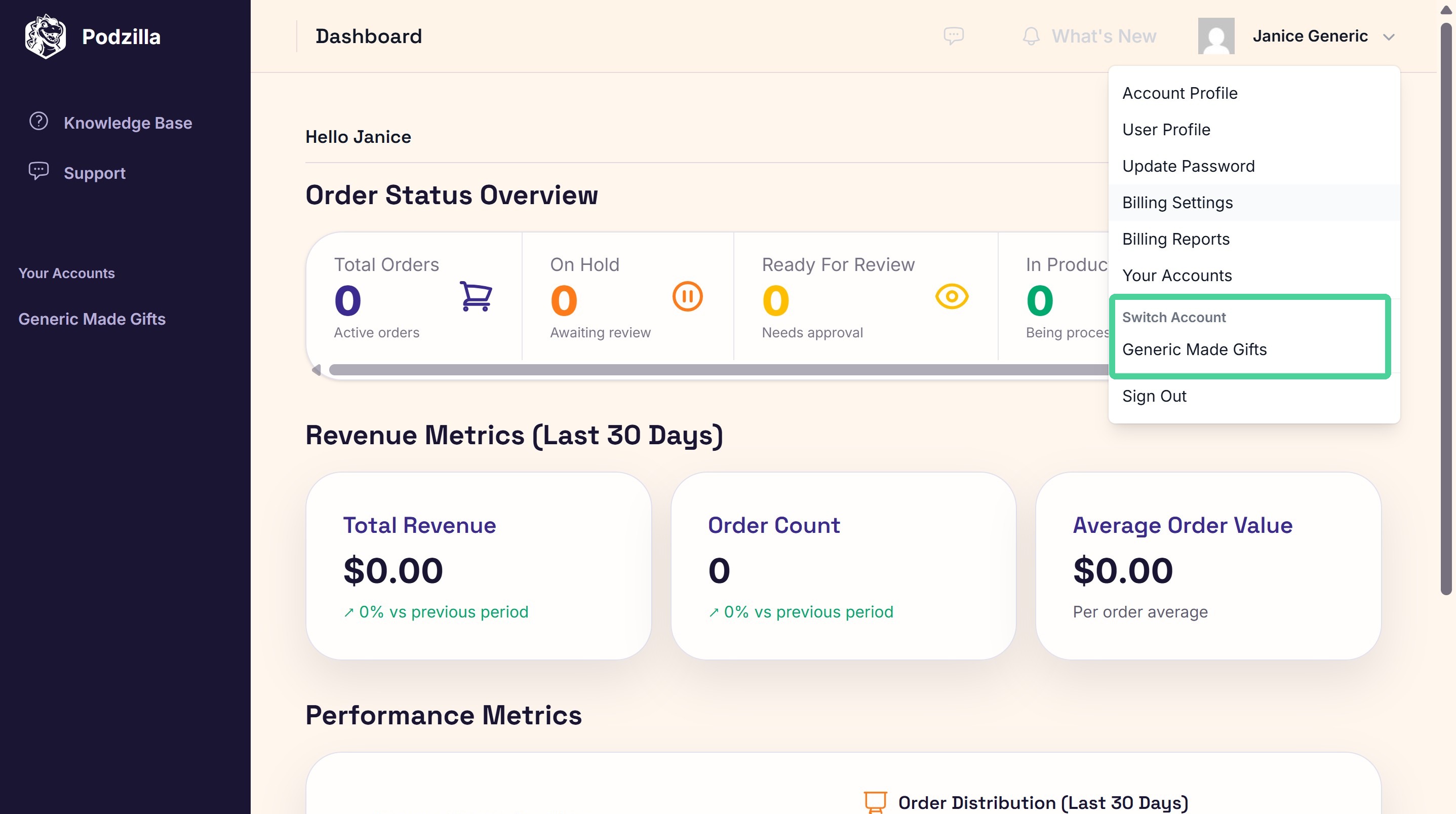Click the Order Status Overview heading

tap(452, 196)
